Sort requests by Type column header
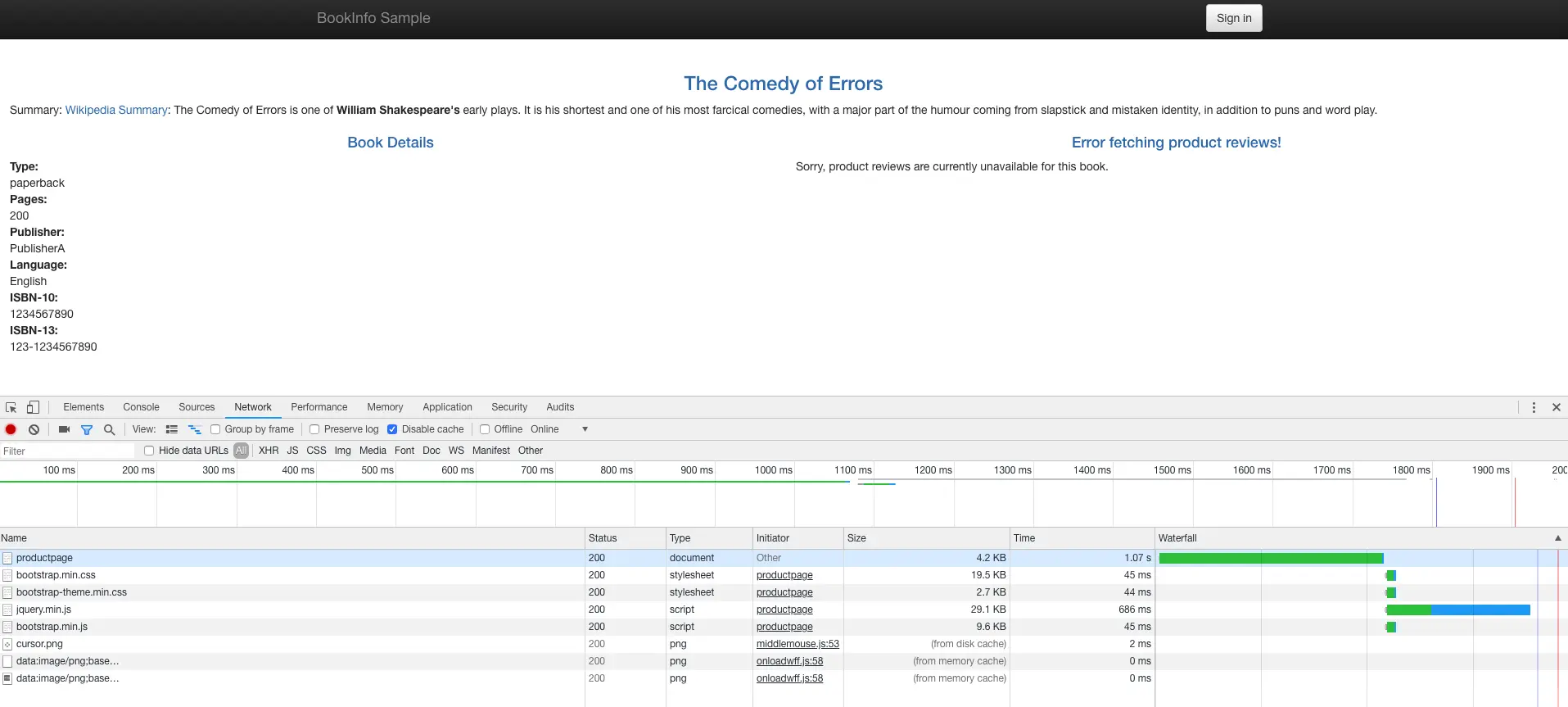Screen dimensions: 1568x707 tap(709, 538)
